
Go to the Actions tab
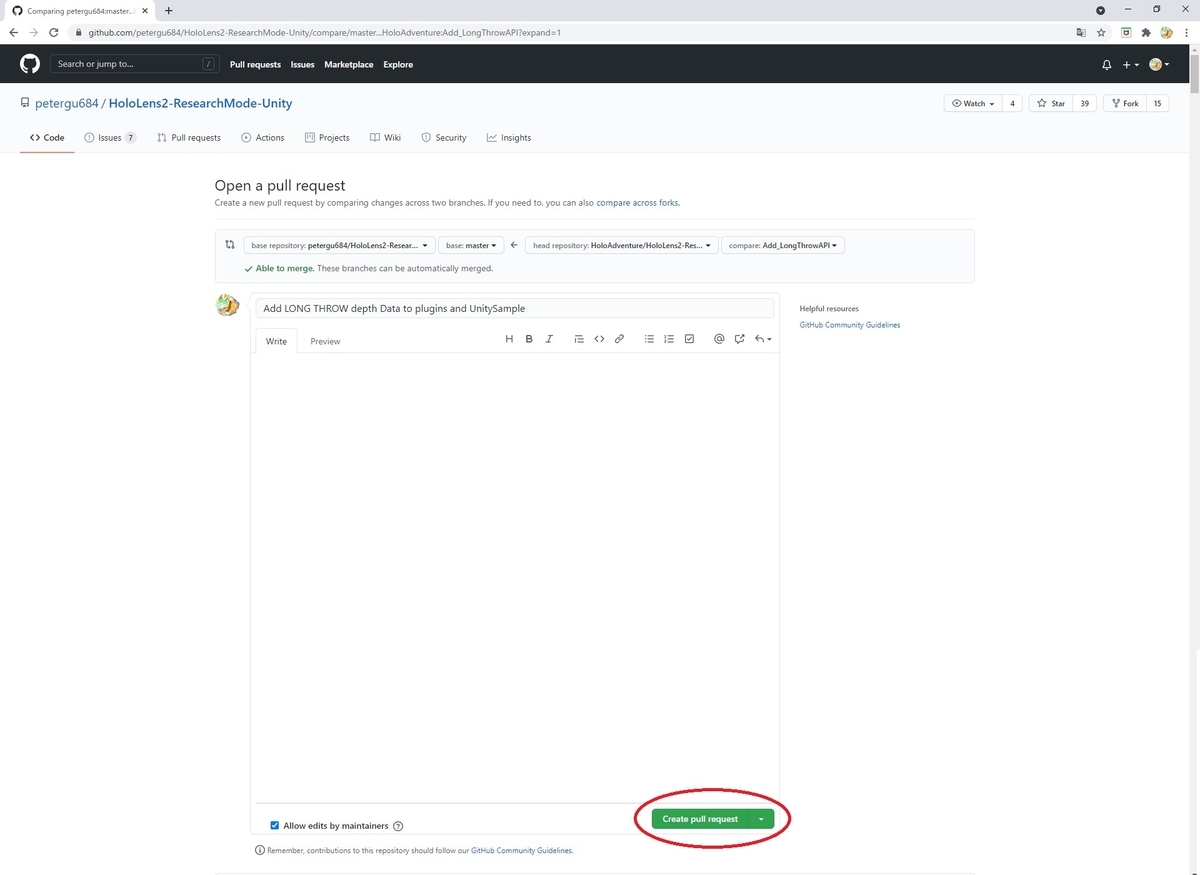(263, 138)
